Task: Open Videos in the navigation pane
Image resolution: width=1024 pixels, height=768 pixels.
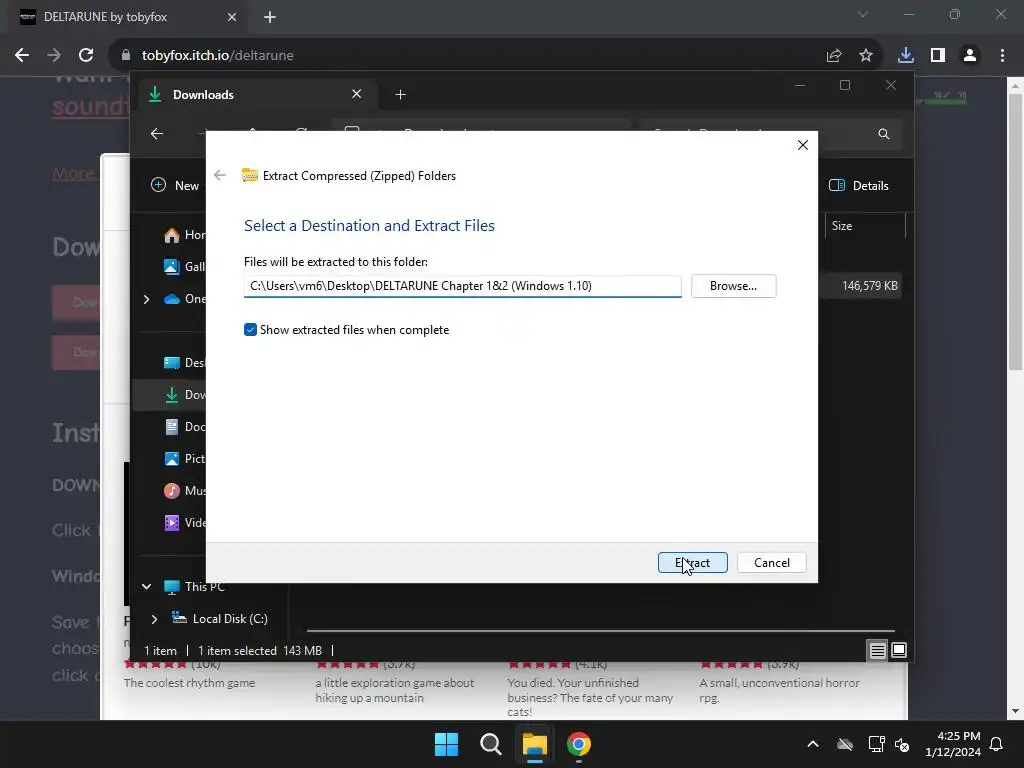Action: click(184, 522)
